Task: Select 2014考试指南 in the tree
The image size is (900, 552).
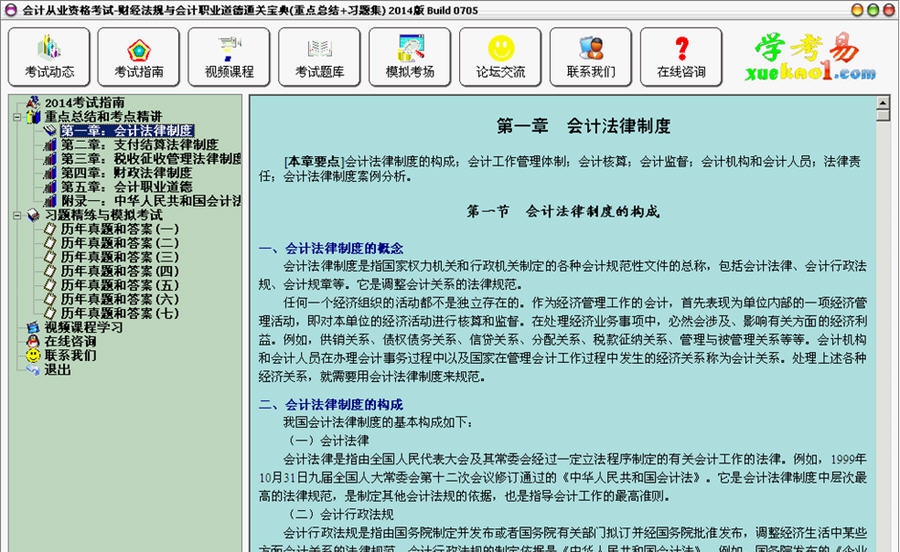Action: click(84, 103)
